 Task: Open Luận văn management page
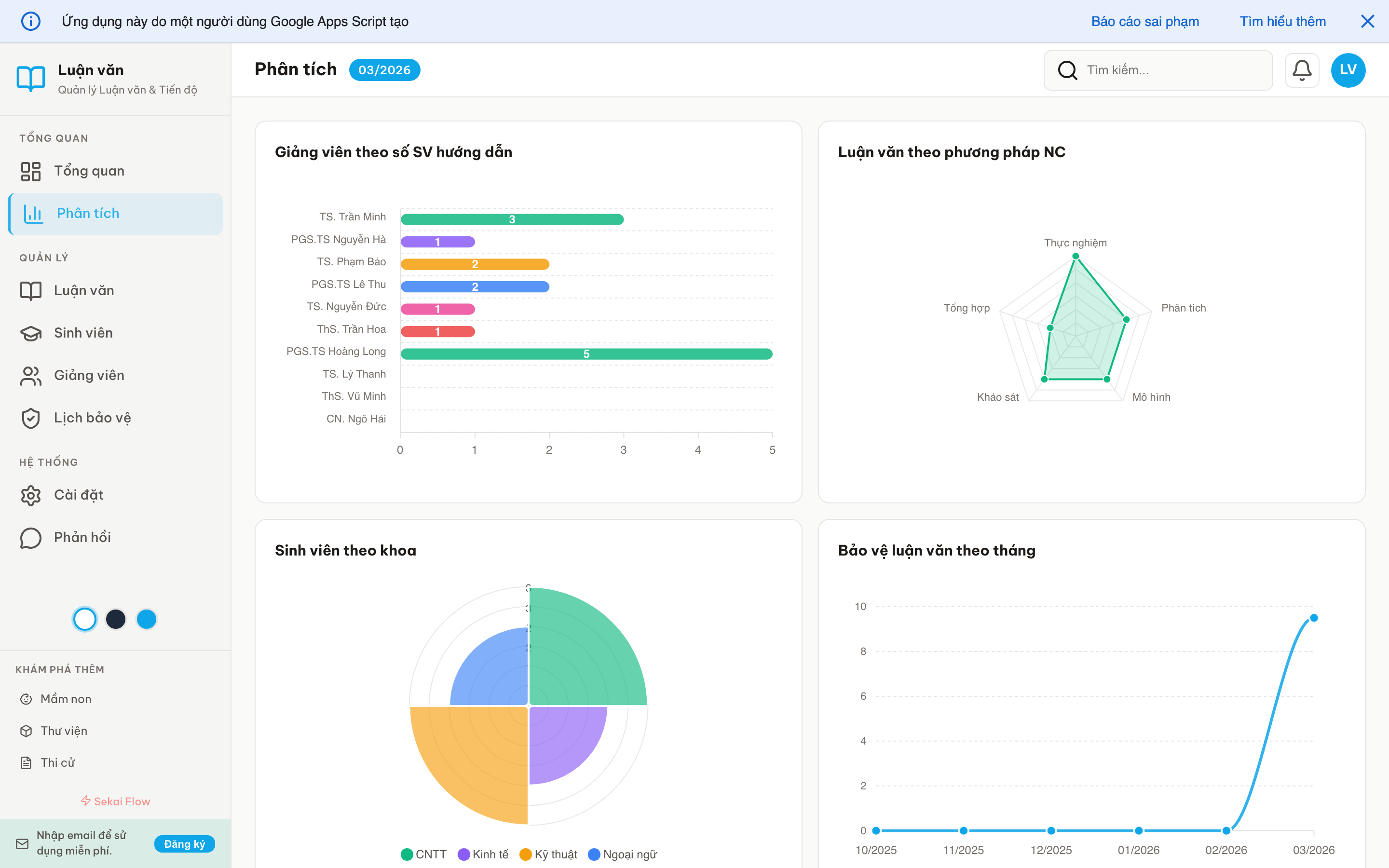coord(84,291)
